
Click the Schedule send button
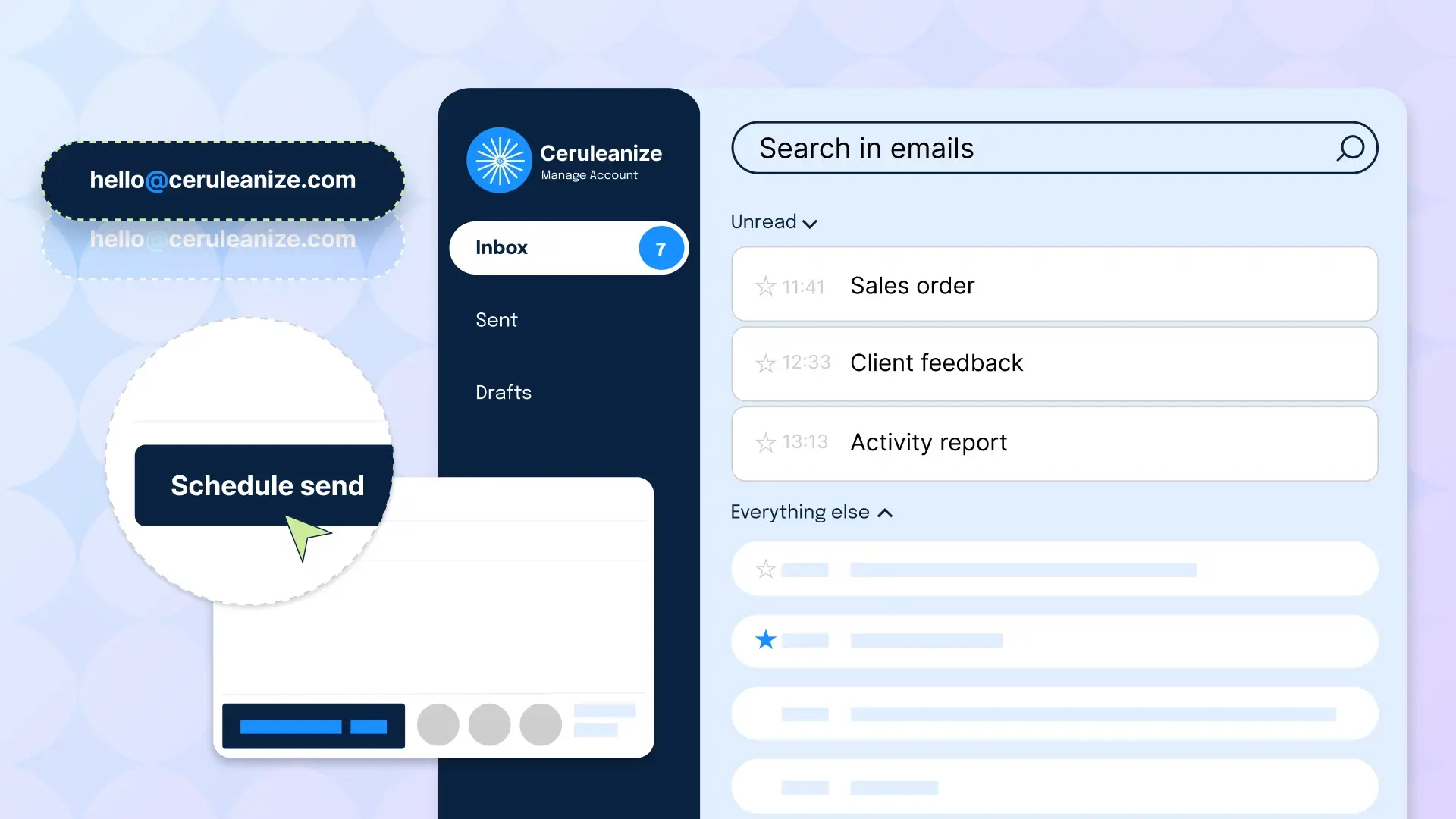[x=267, y=485]
